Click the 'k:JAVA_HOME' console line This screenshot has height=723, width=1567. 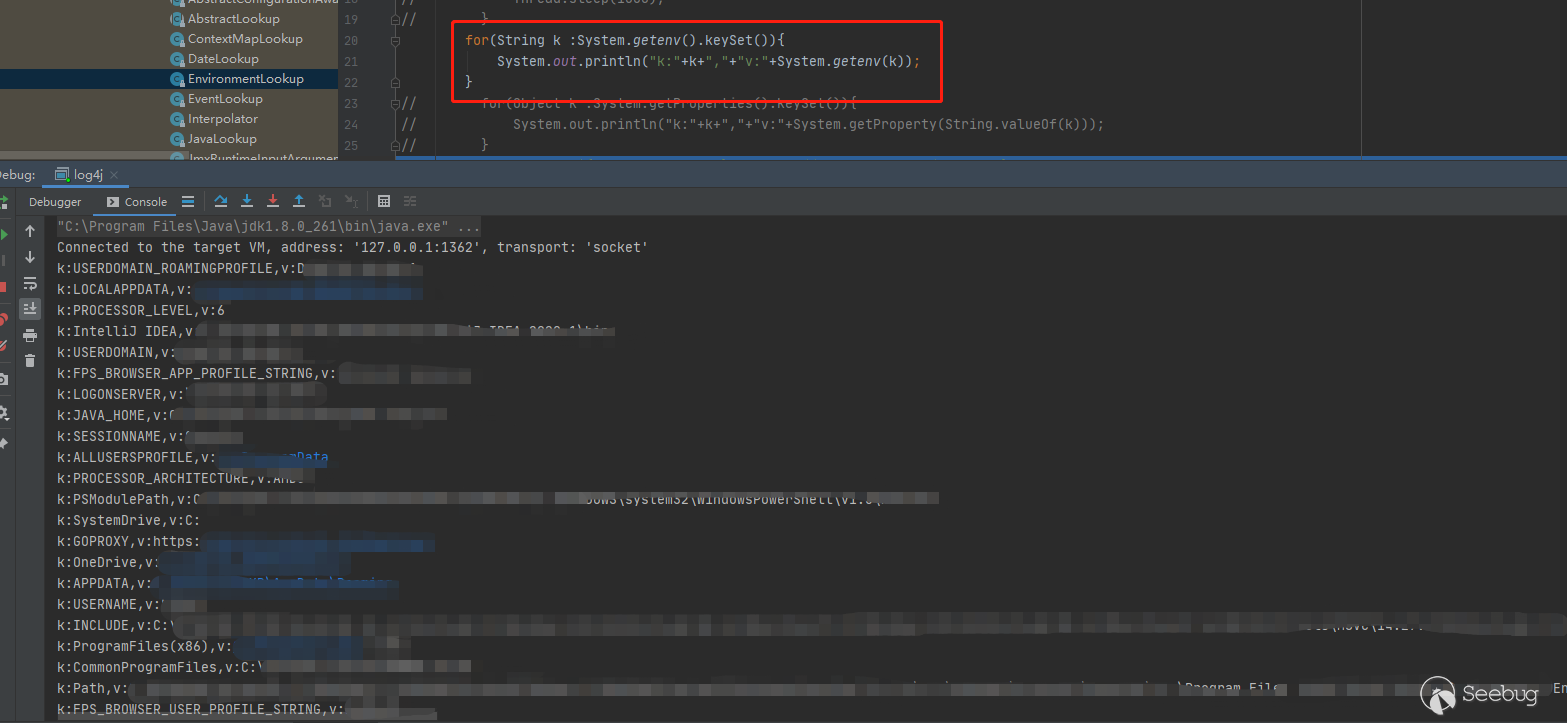pos(252,415)
